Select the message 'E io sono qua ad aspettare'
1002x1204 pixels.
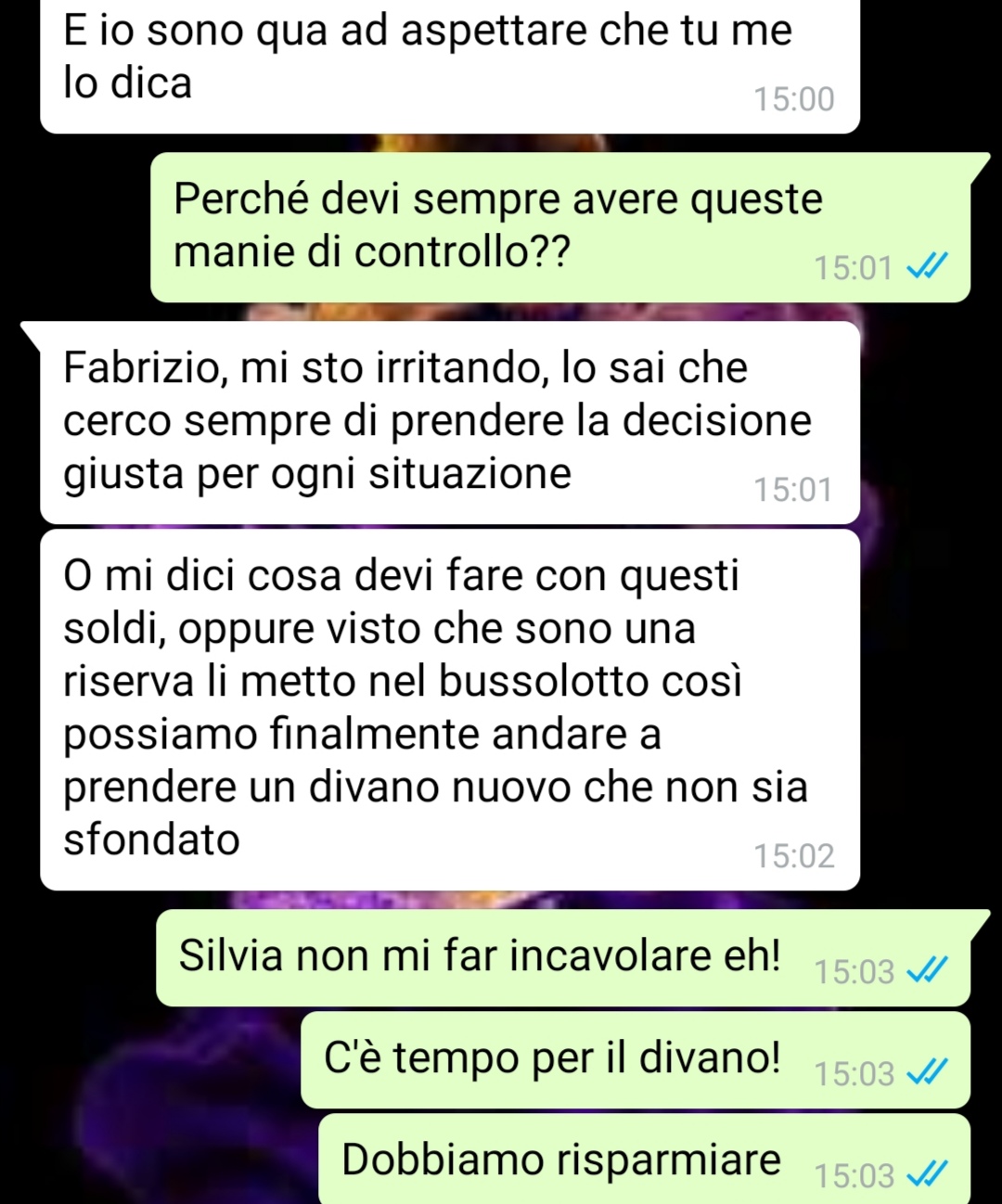(x=450, y=65)
